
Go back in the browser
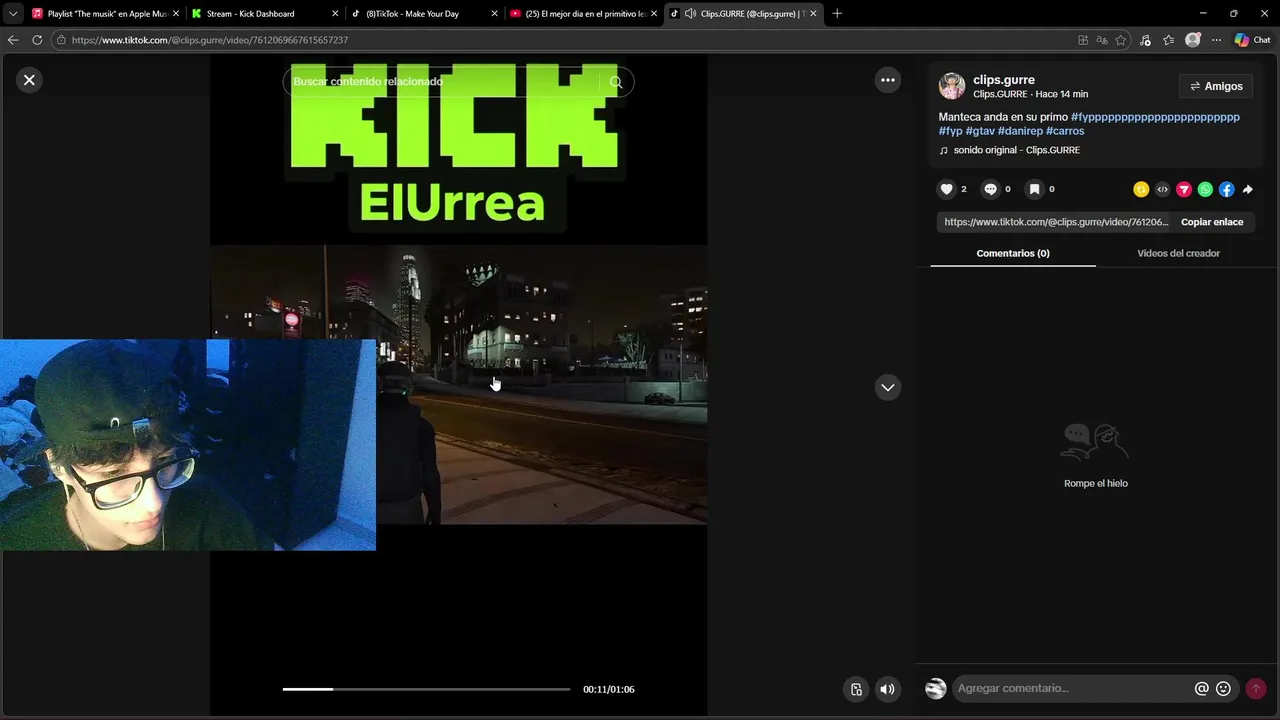click(13, 40)
